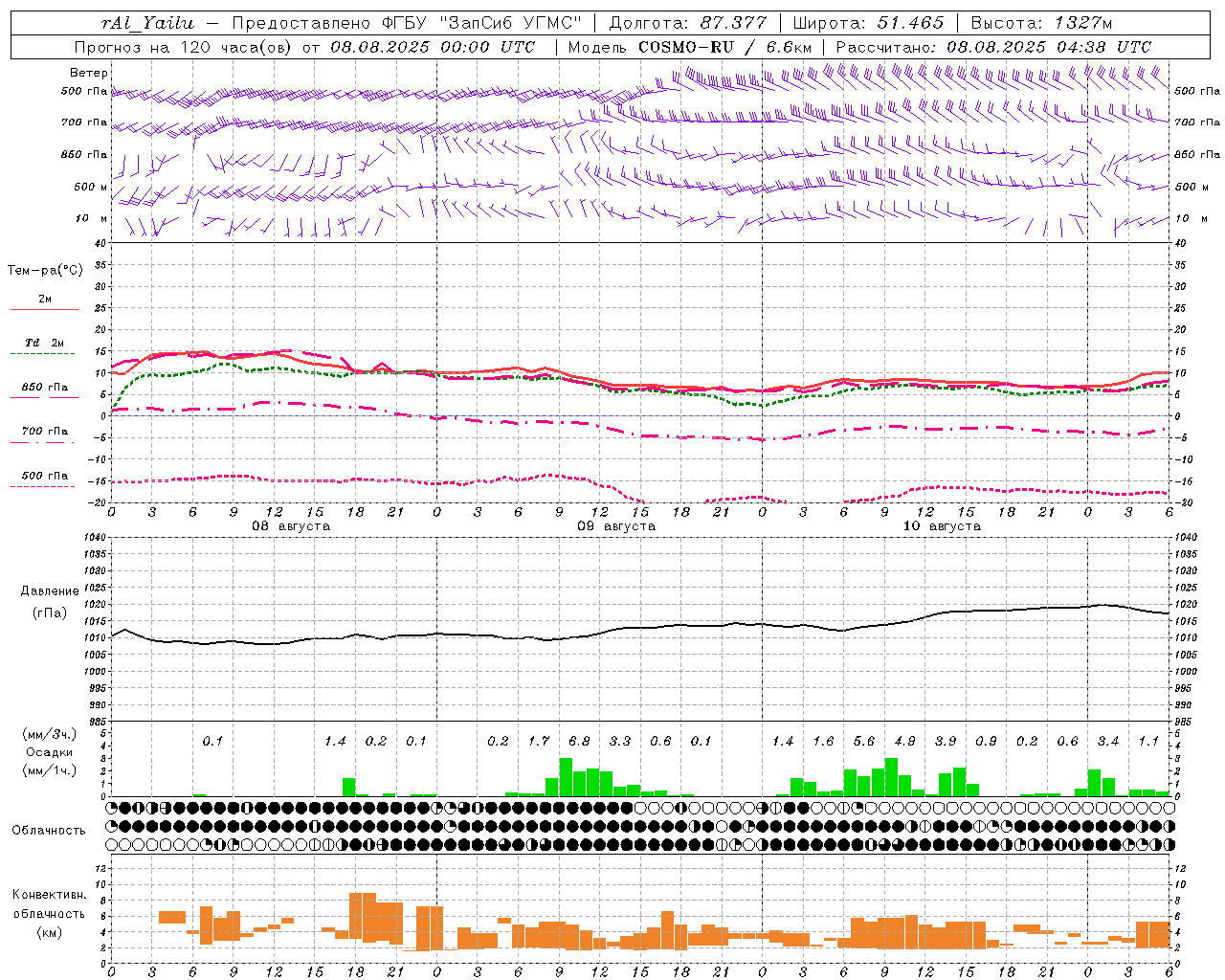Click the 6.8 three-hour precipitation value
The width and height of the screenshot is (1225, 980).
(x=579, y=741)
